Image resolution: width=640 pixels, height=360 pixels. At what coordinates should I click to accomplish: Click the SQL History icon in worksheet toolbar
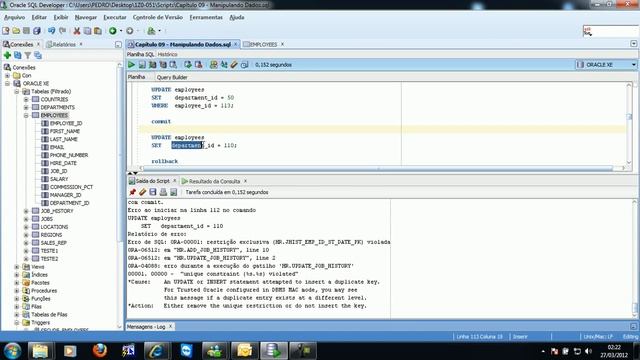click(244, 65)
